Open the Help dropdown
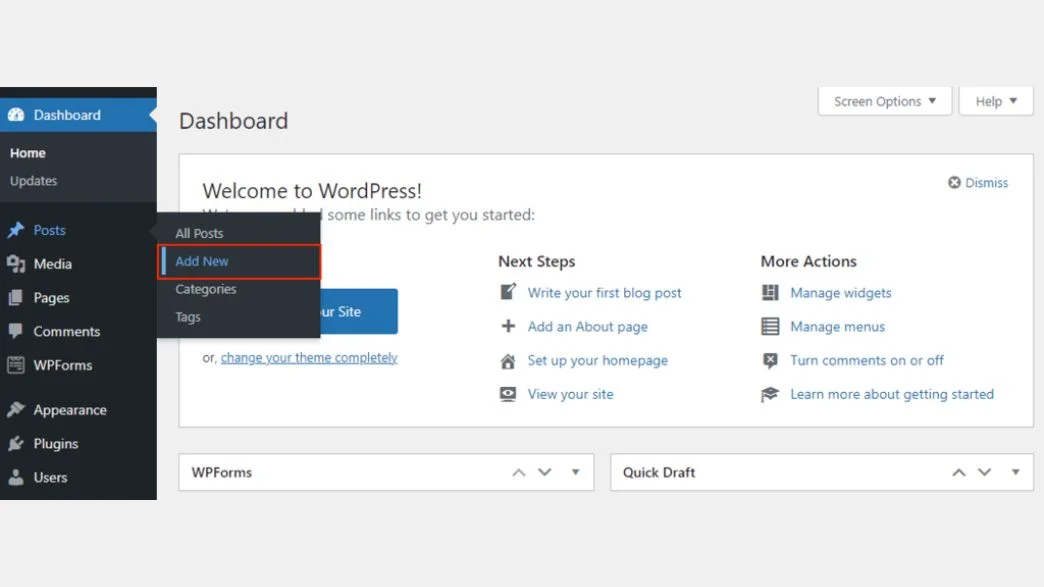Image resolution: width=1044 pixels, height=587 pixels. (x=995, y=100)
